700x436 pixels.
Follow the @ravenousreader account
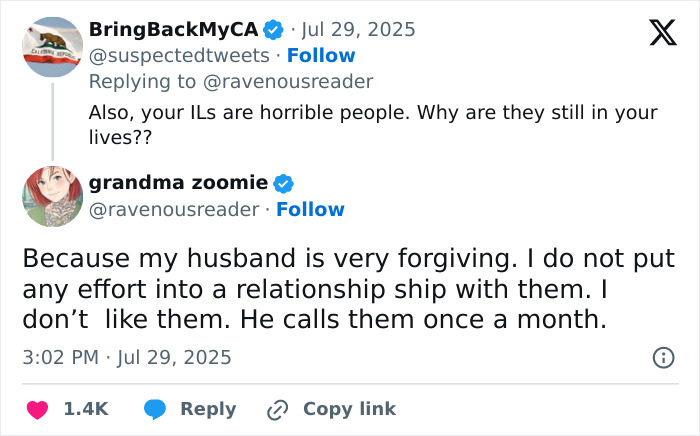pos(310,209)
